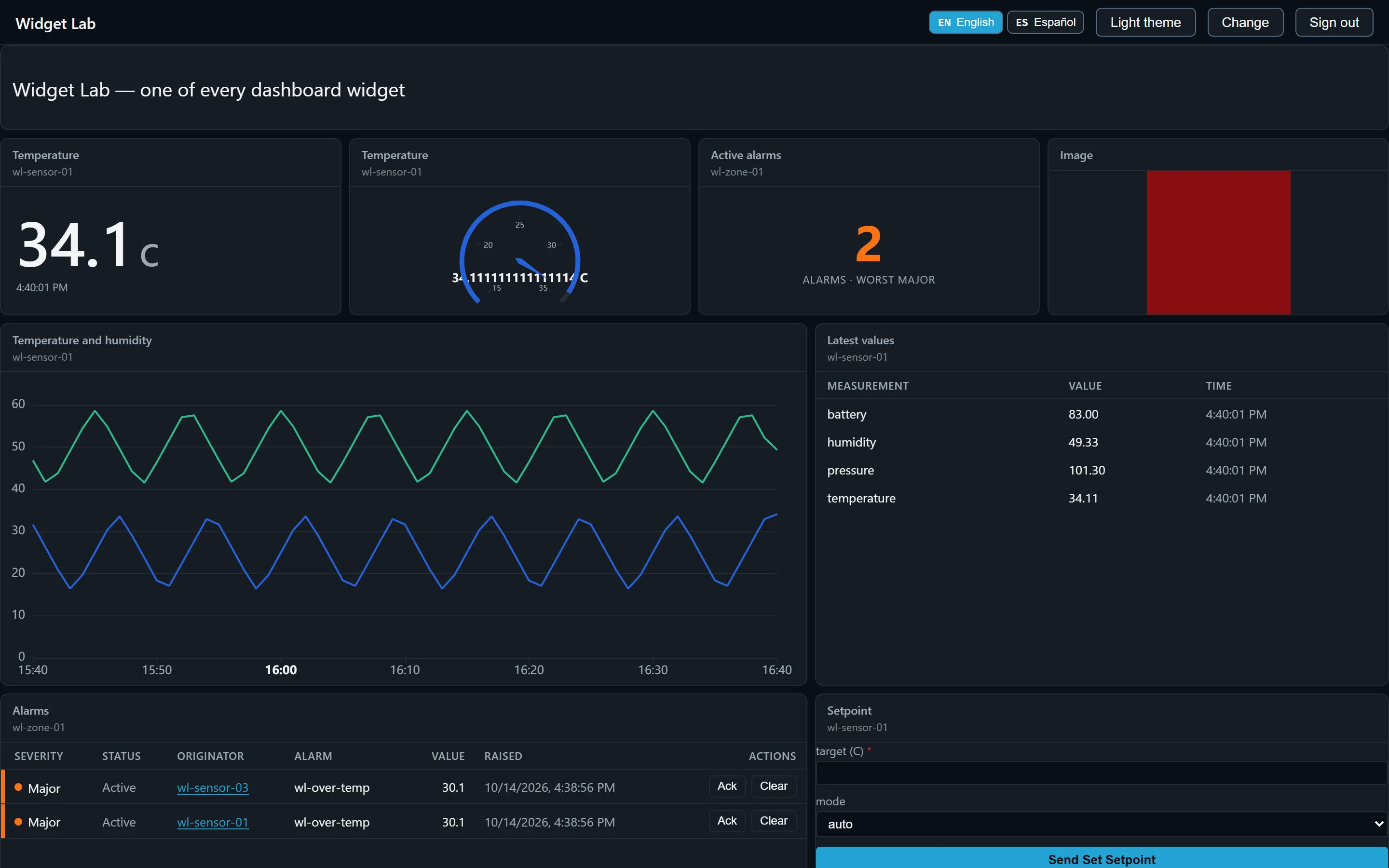Screen dimensions: 1389x868
Task: Switch language to Español
Action: point(1045,22)
